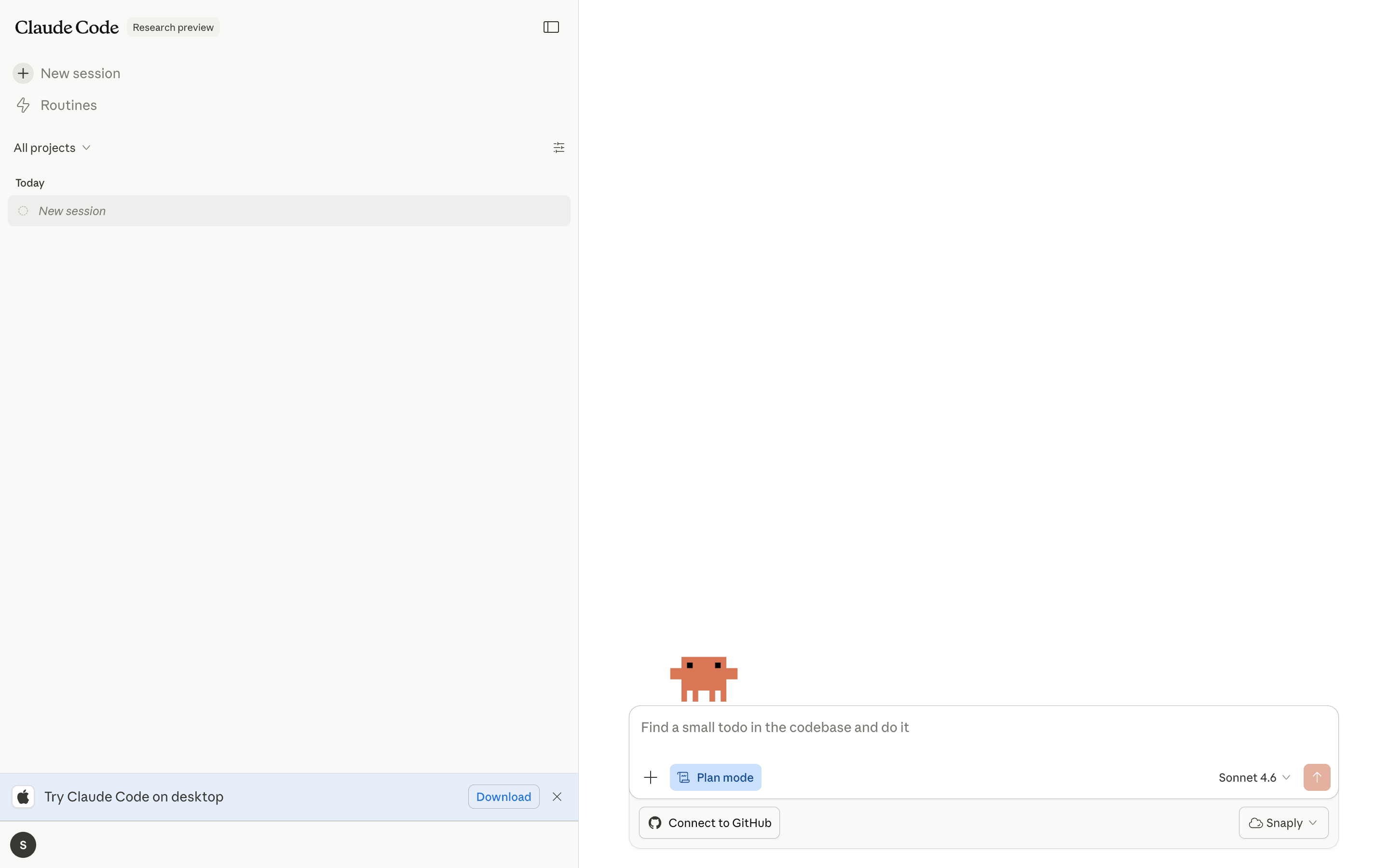Click the send arrow button
The height and width of the screenshot is (868, 1389).
(1317, 777)
